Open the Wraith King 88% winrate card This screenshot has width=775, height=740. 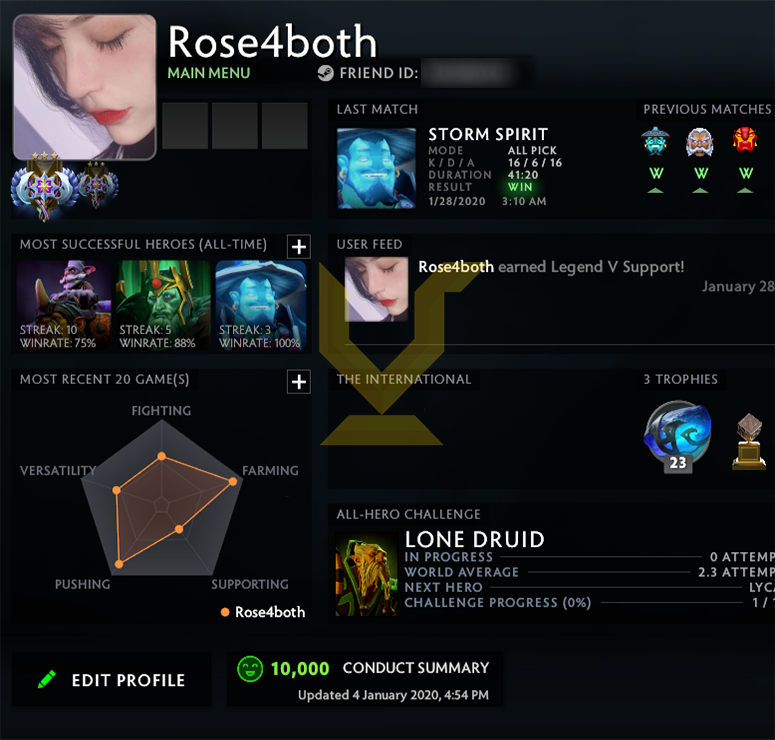pyautogui.click(x=163, y=305)
